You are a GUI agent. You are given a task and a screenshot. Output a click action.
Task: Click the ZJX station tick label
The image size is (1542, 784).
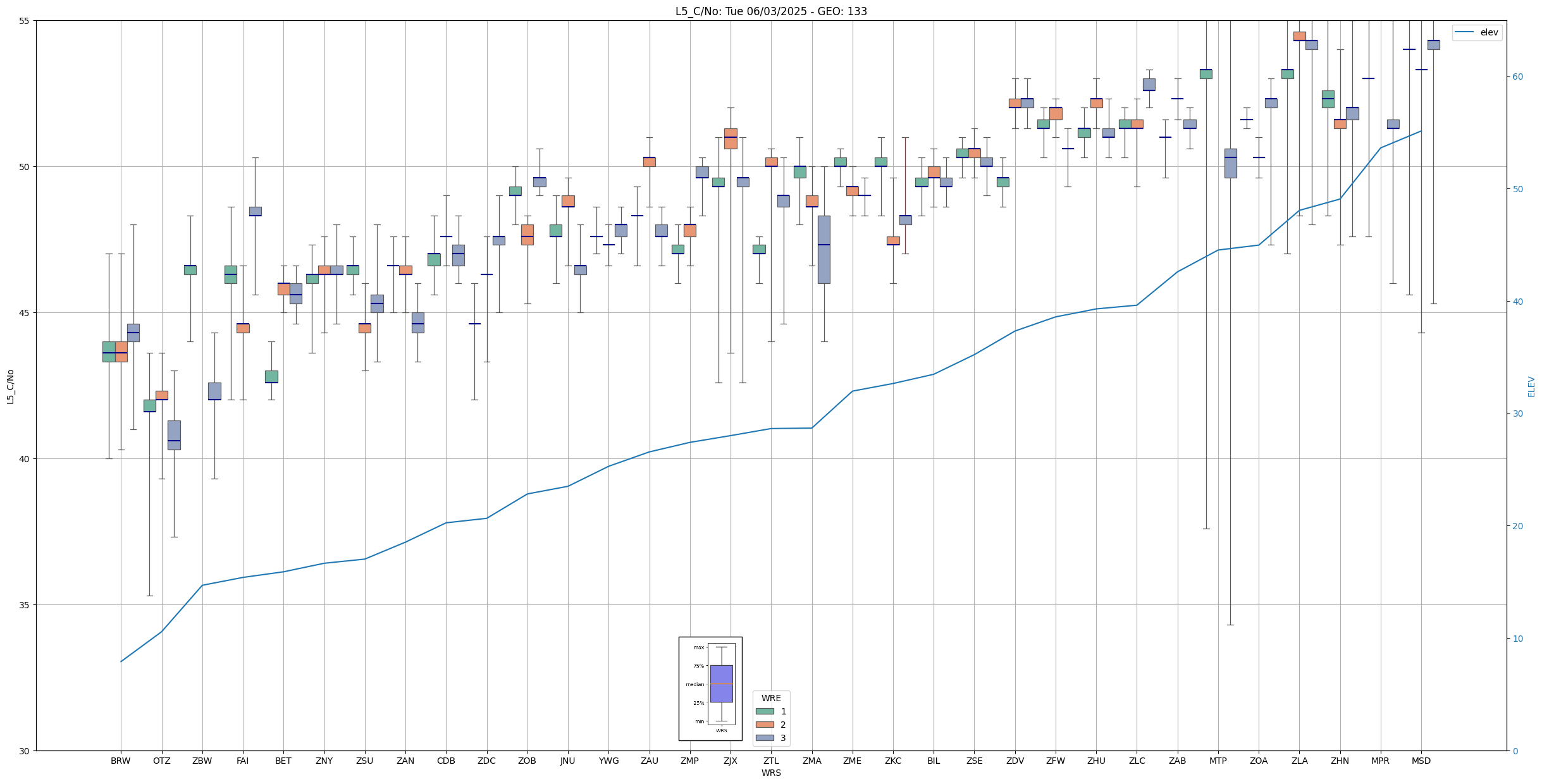coord(730,761)
